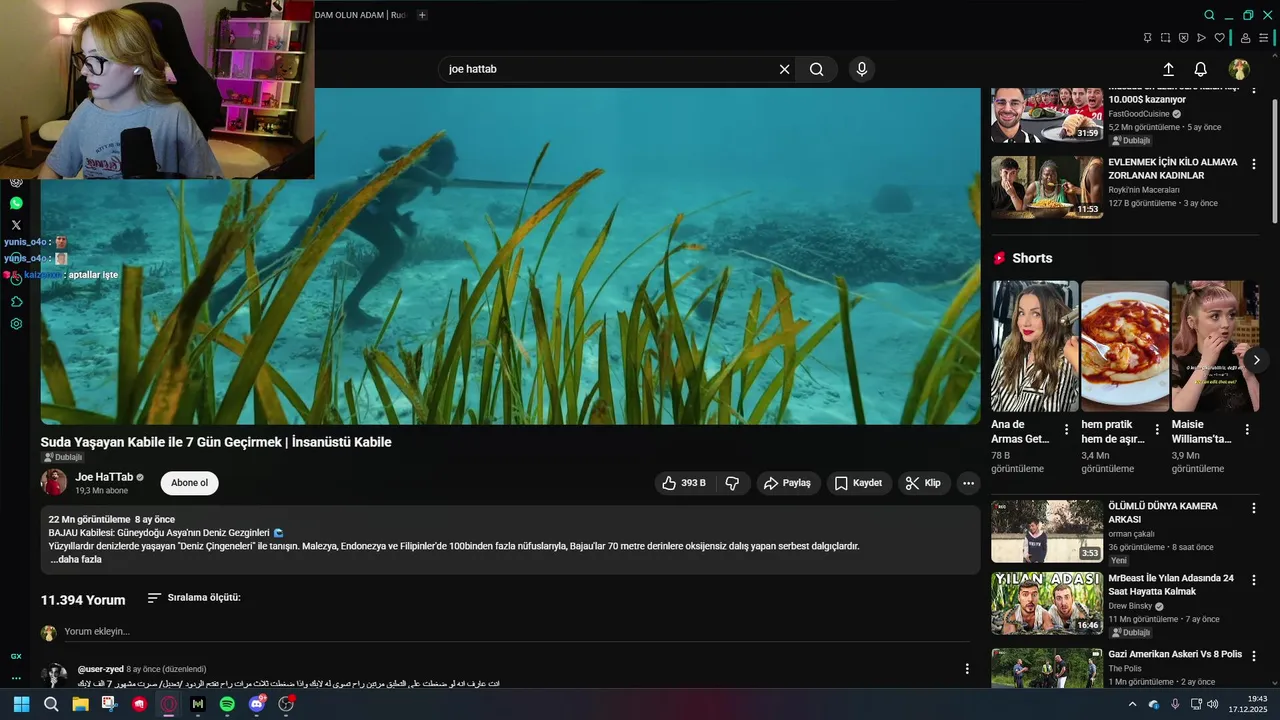This screenshot has width=1280, height=720.
Task: Open options for Ana de Armas short
Action: tap(1066, 429)
